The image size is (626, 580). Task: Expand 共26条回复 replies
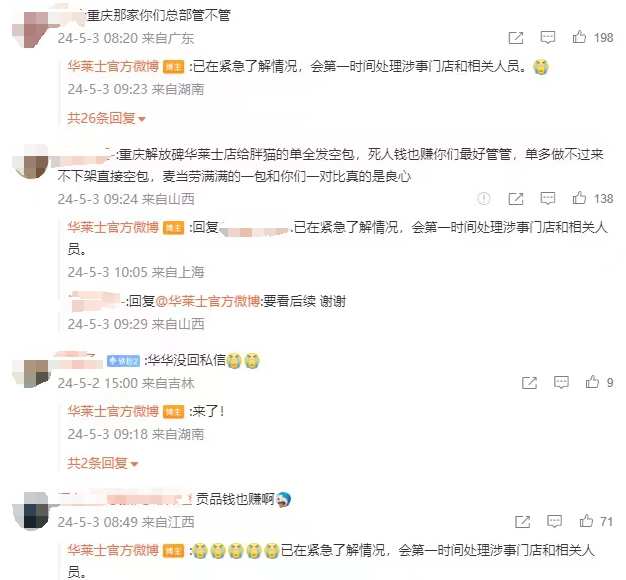click(107, 119)
